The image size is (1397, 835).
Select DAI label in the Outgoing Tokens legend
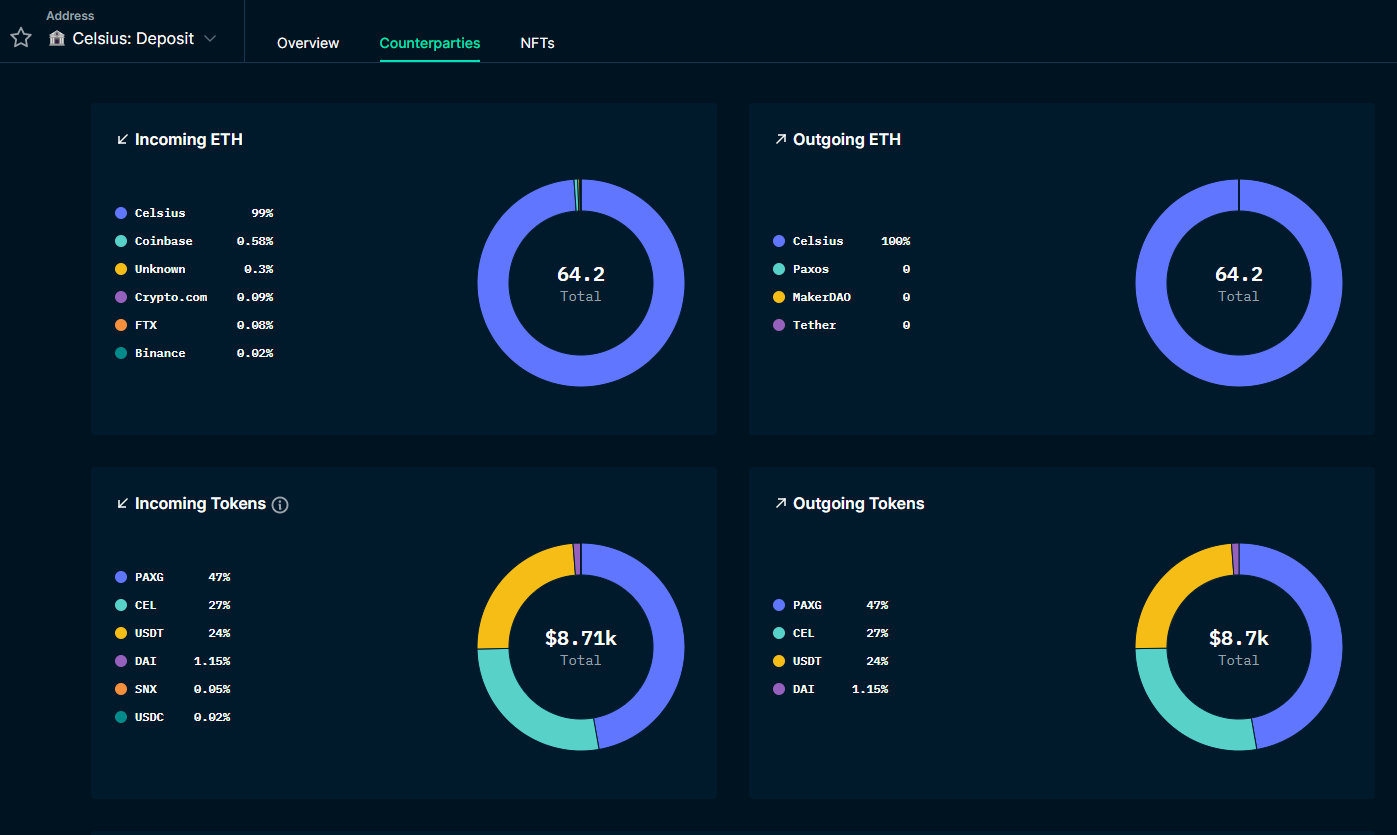[x=804, y=689]
